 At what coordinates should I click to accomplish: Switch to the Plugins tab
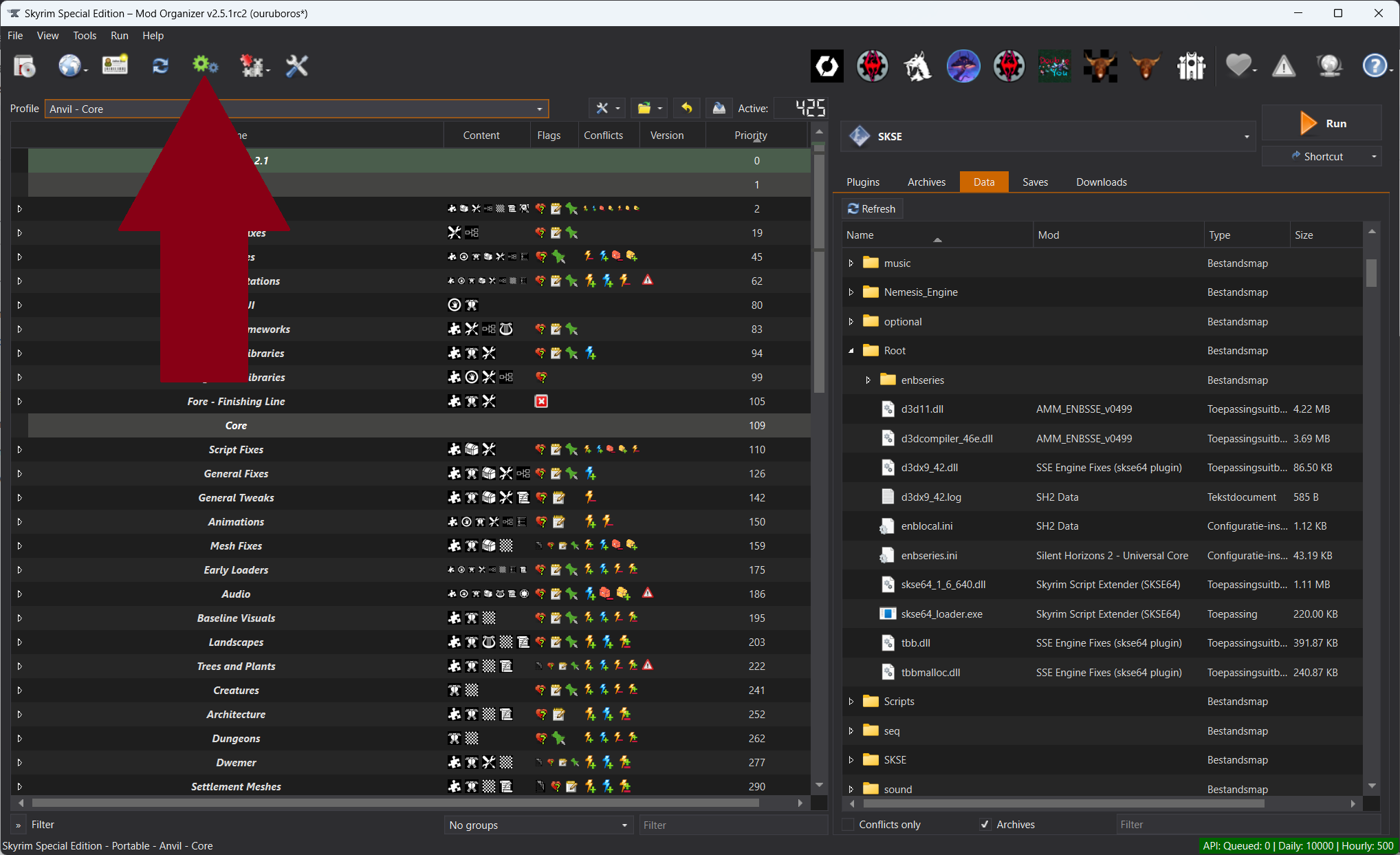(x=862, y=182)
